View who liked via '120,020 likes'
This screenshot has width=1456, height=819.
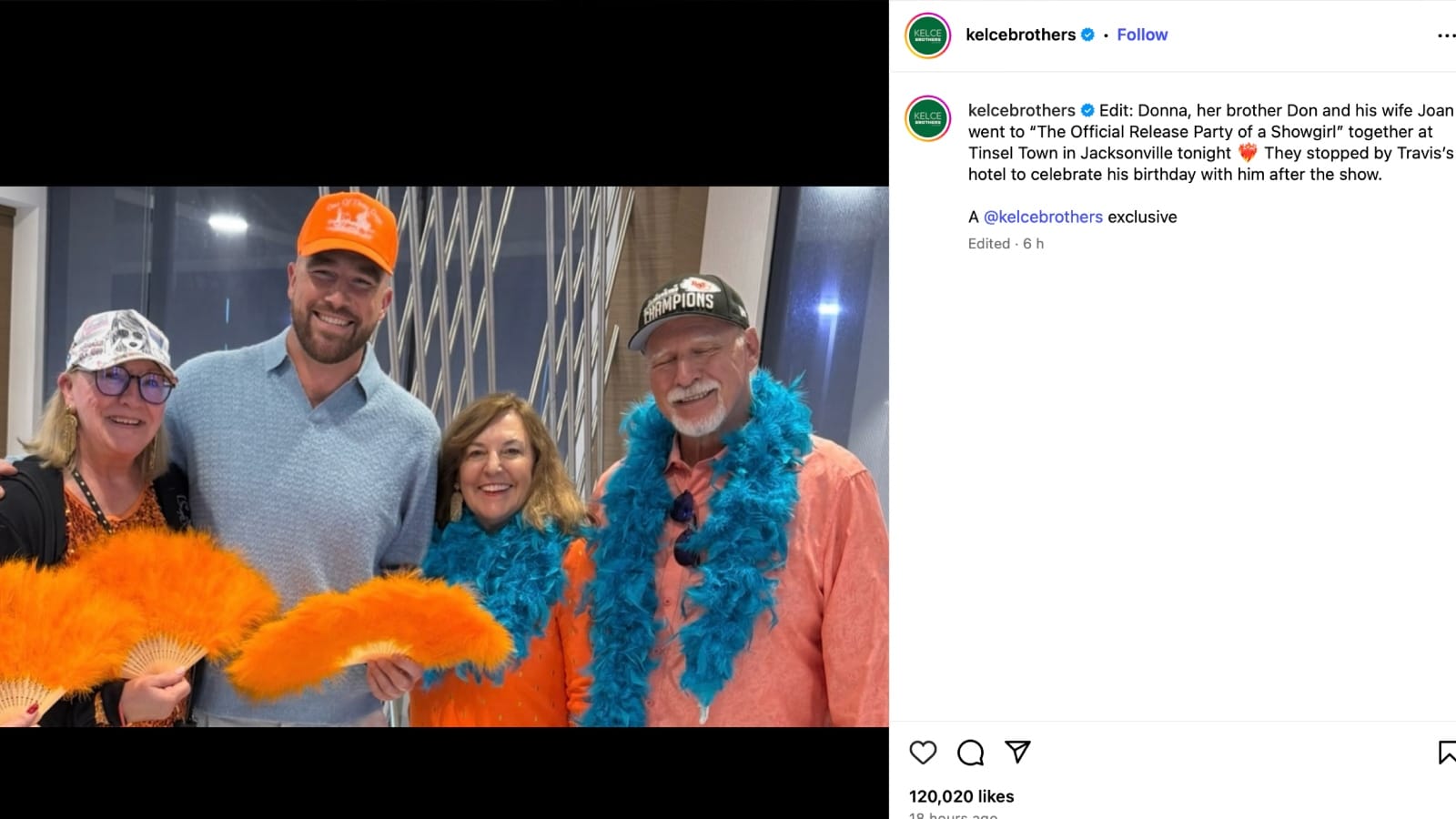click(961, 796)
